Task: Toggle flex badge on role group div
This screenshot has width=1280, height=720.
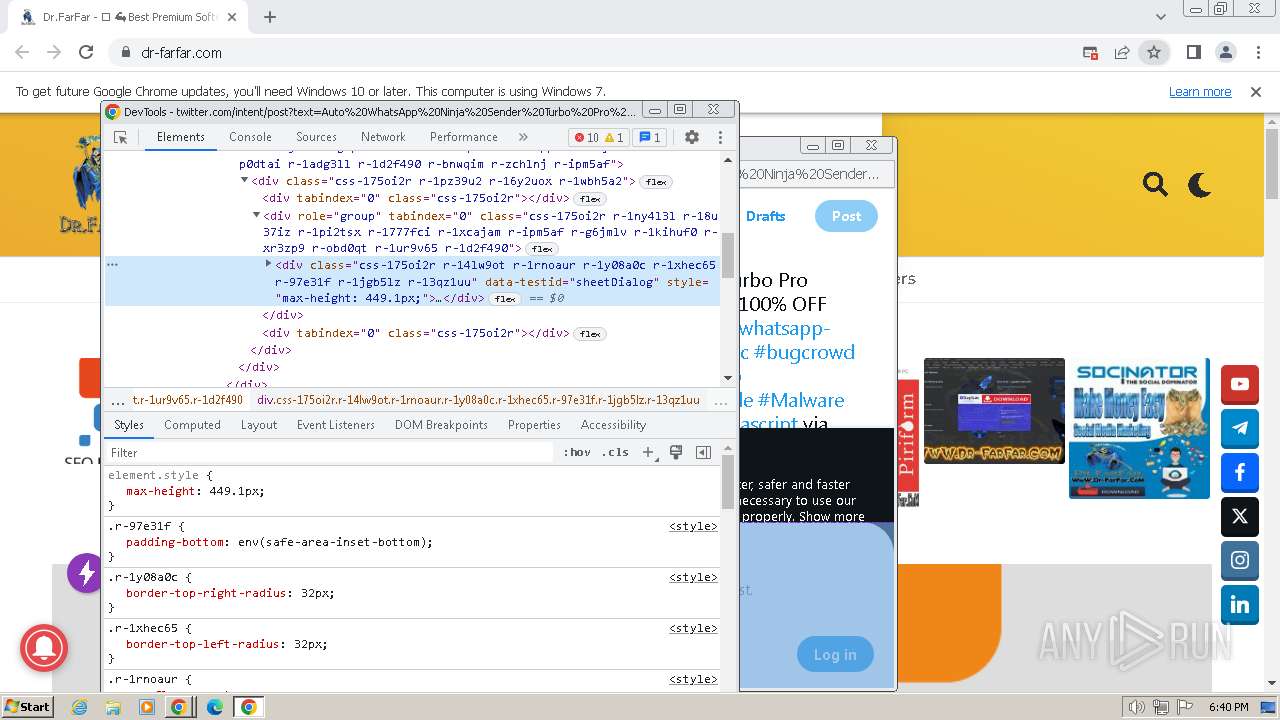Action: [x=541, y=248]
